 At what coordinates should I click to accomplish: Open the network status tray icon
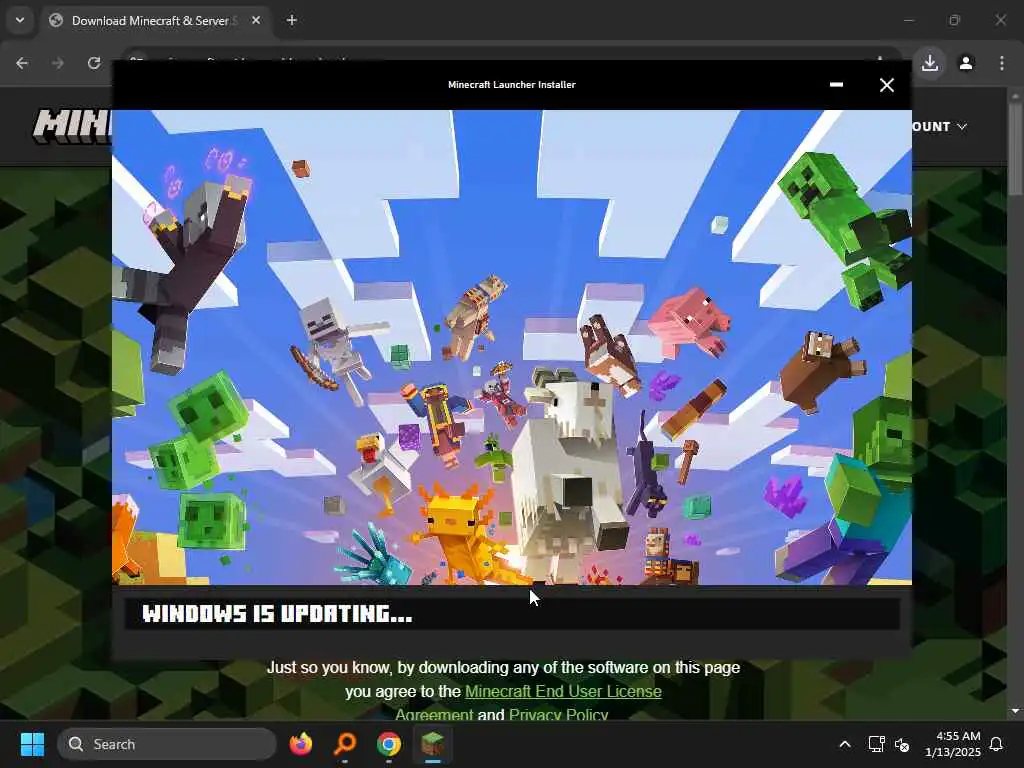point(876,744)
